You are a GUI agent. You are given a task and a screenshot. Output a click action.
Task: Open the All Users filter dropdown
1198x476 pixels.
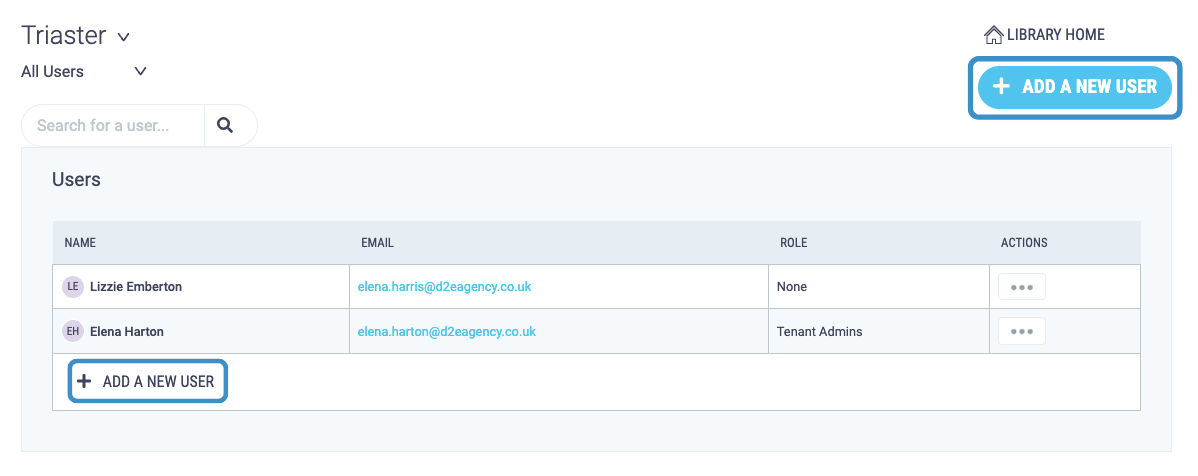click(84, 72)
